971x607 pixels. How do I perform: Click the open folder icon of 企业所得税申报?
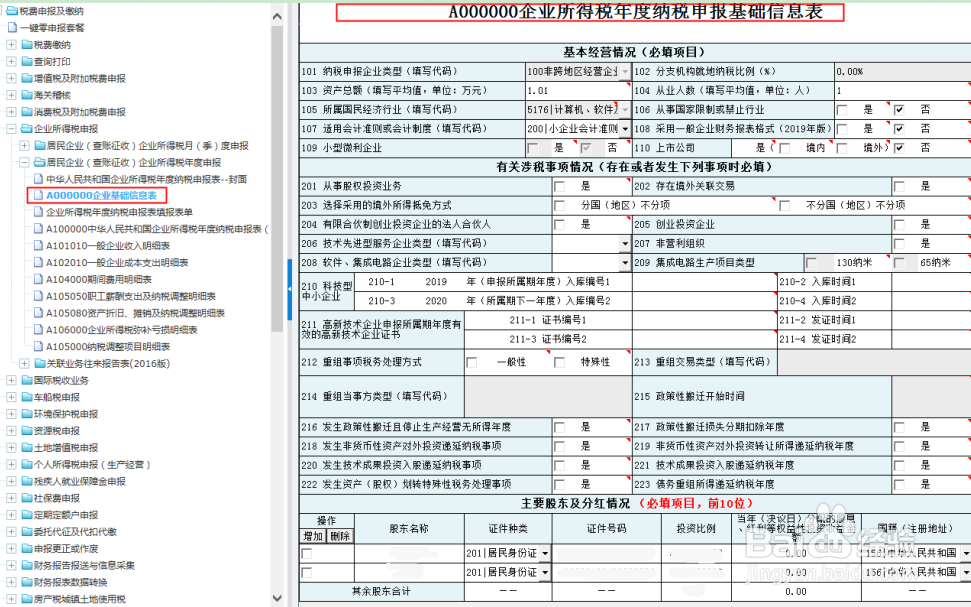coord(27,129)
